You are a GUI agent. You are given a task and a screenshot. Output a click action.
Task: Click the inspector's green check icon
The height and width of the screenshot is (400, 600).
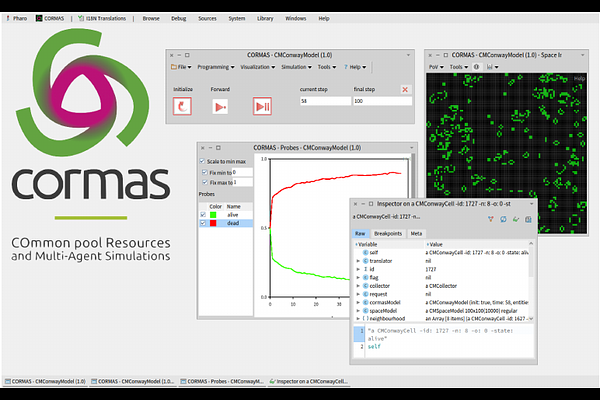pyautogui.click(x=516, y=219)
